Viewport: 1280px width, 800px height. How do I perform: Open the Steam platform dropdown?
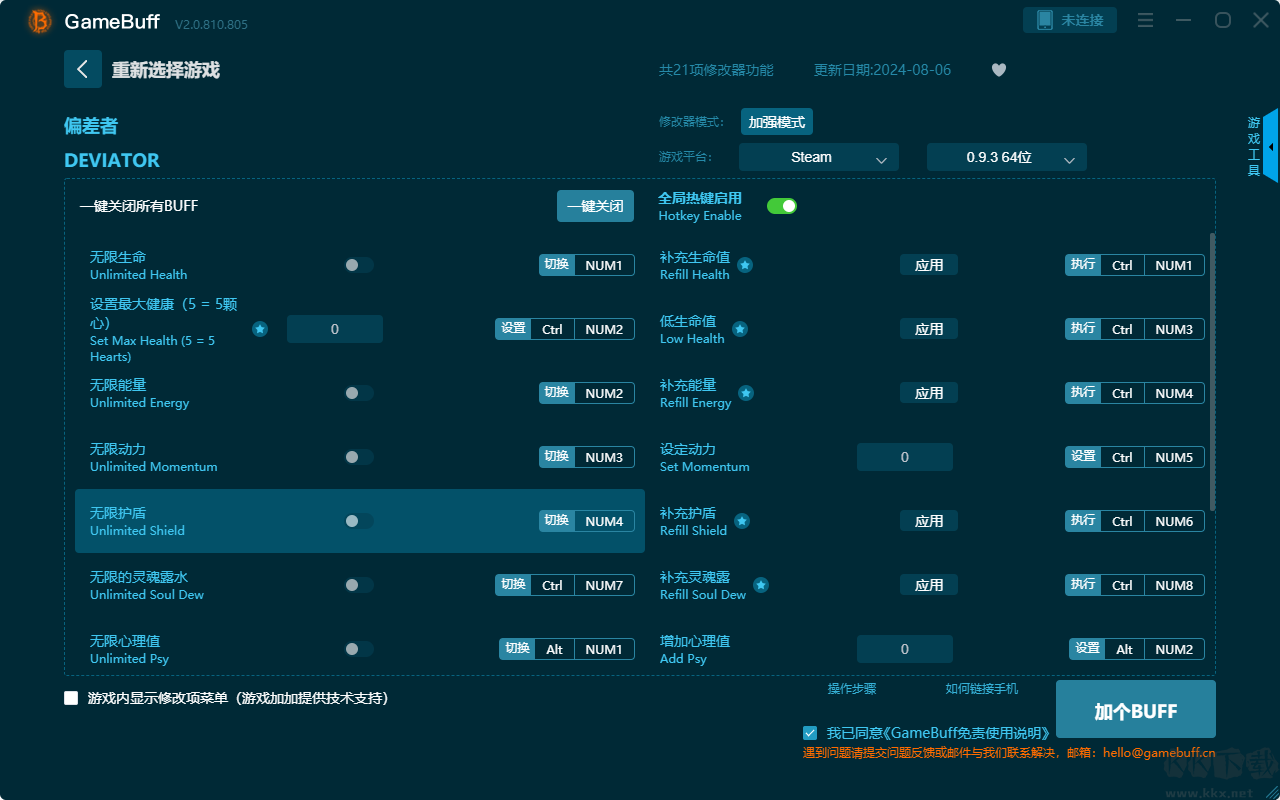[x=819, y=158]
